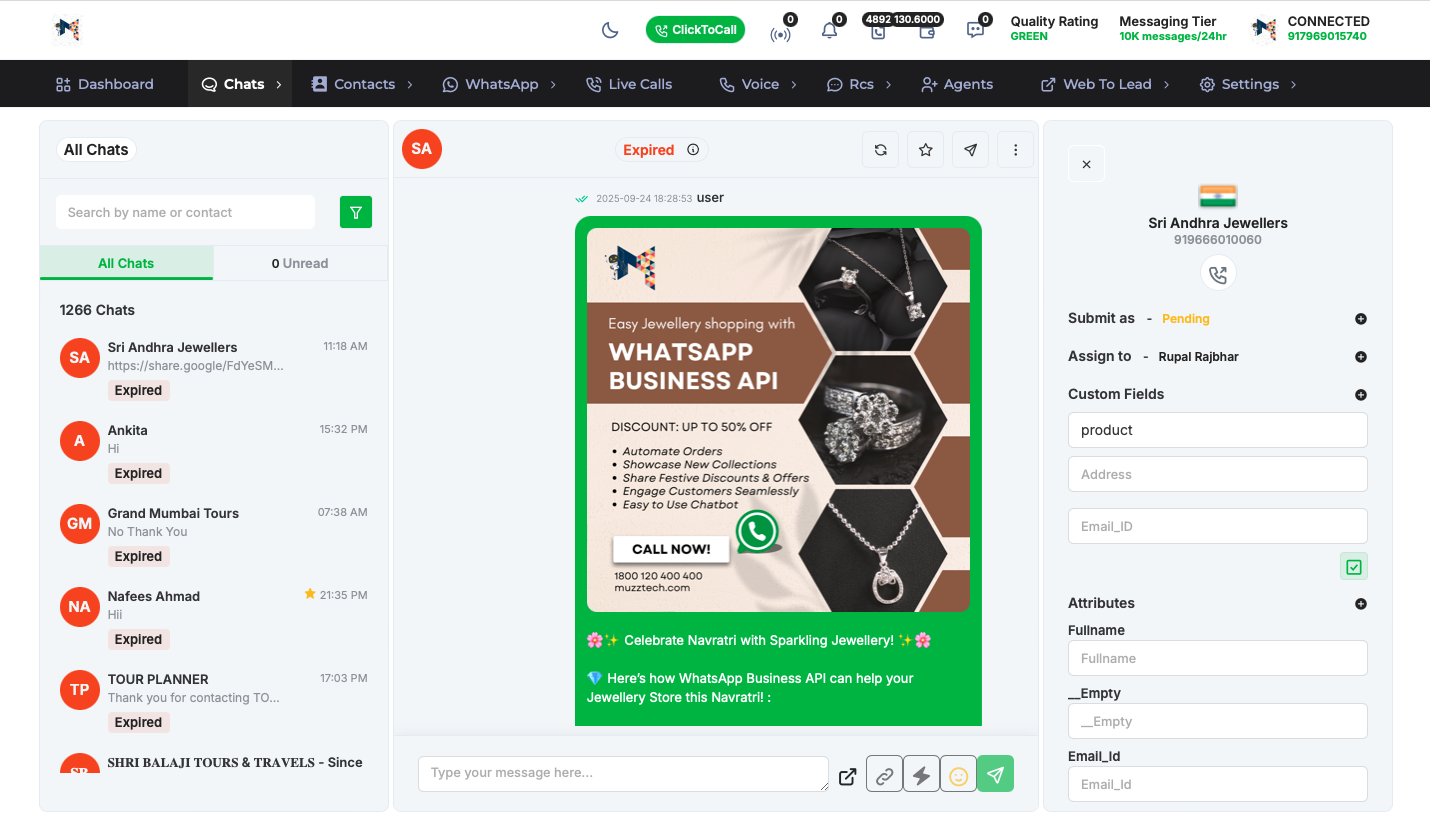This screenshot has height=820, width=1430.
Task: Click the green filter icon button
Action: (356, 212)
